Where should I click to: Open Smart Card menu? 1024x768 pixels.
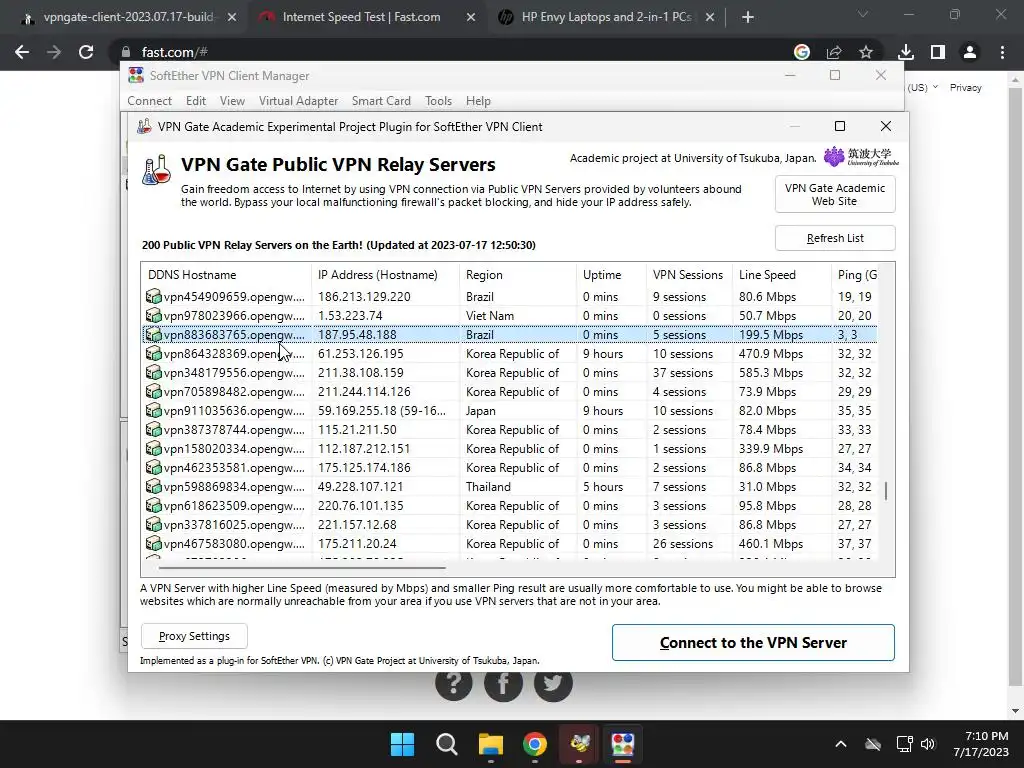[x=381, y=101]
